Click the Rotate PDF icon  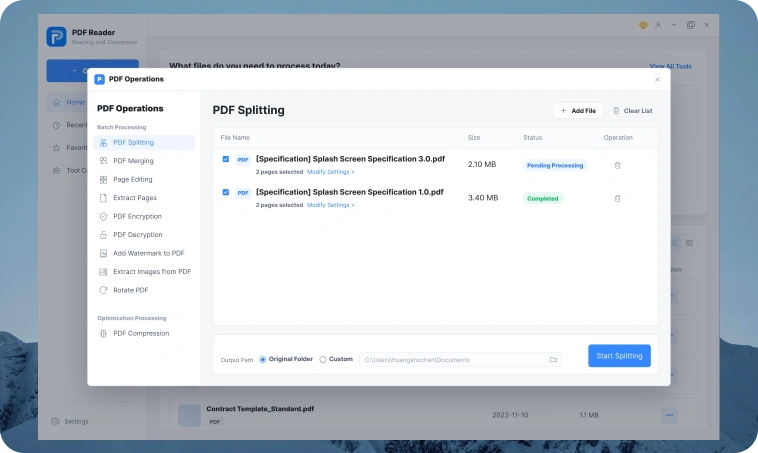tap(103, 290)
